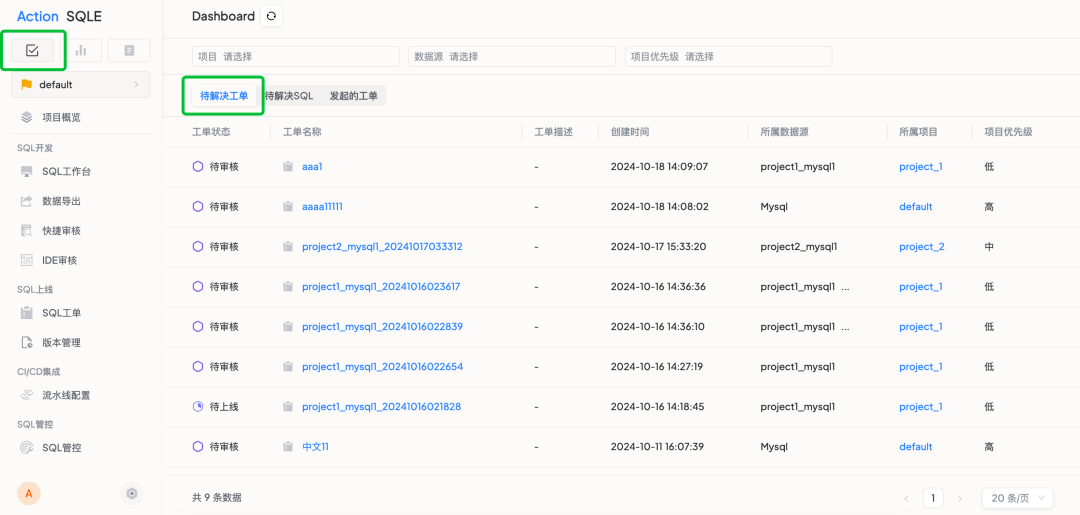Open the 数据源 filter dropdown
This screenshot has height=515, width=1080.
point(512,56)
